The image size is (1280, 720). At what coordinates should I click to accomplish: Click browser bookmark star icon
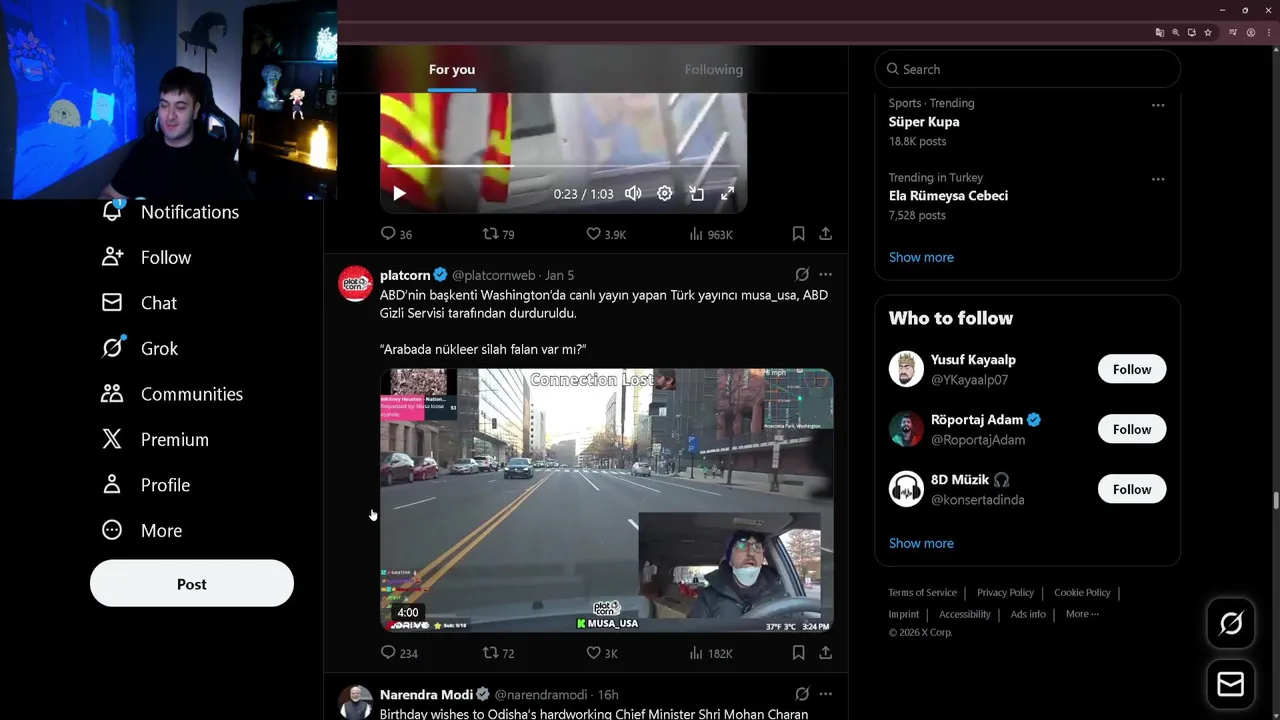[x=1208, y=32]
